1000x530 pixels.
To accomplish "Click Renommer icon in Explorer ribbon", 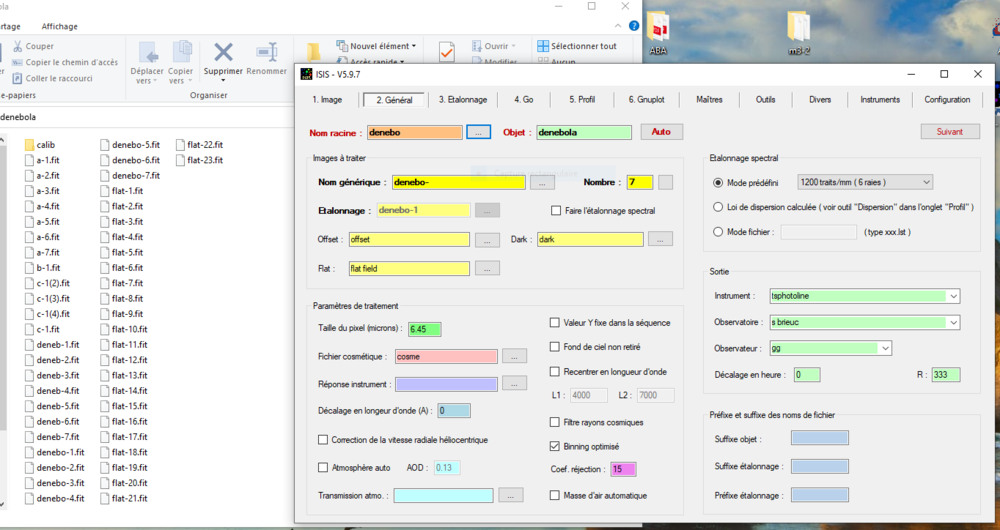I will [267, 52].
